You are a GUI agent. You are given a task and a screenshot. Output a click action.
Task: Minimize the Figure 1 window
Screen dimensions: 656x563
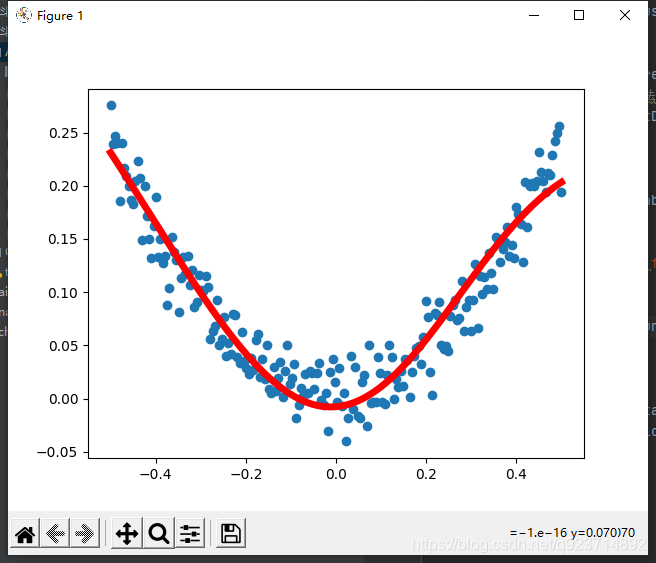point(534,15)
